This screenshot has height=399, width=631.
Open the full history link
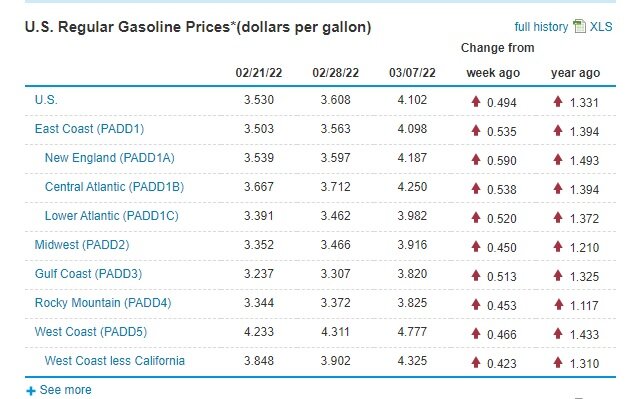pyautogui.click(x=541, y=27)
